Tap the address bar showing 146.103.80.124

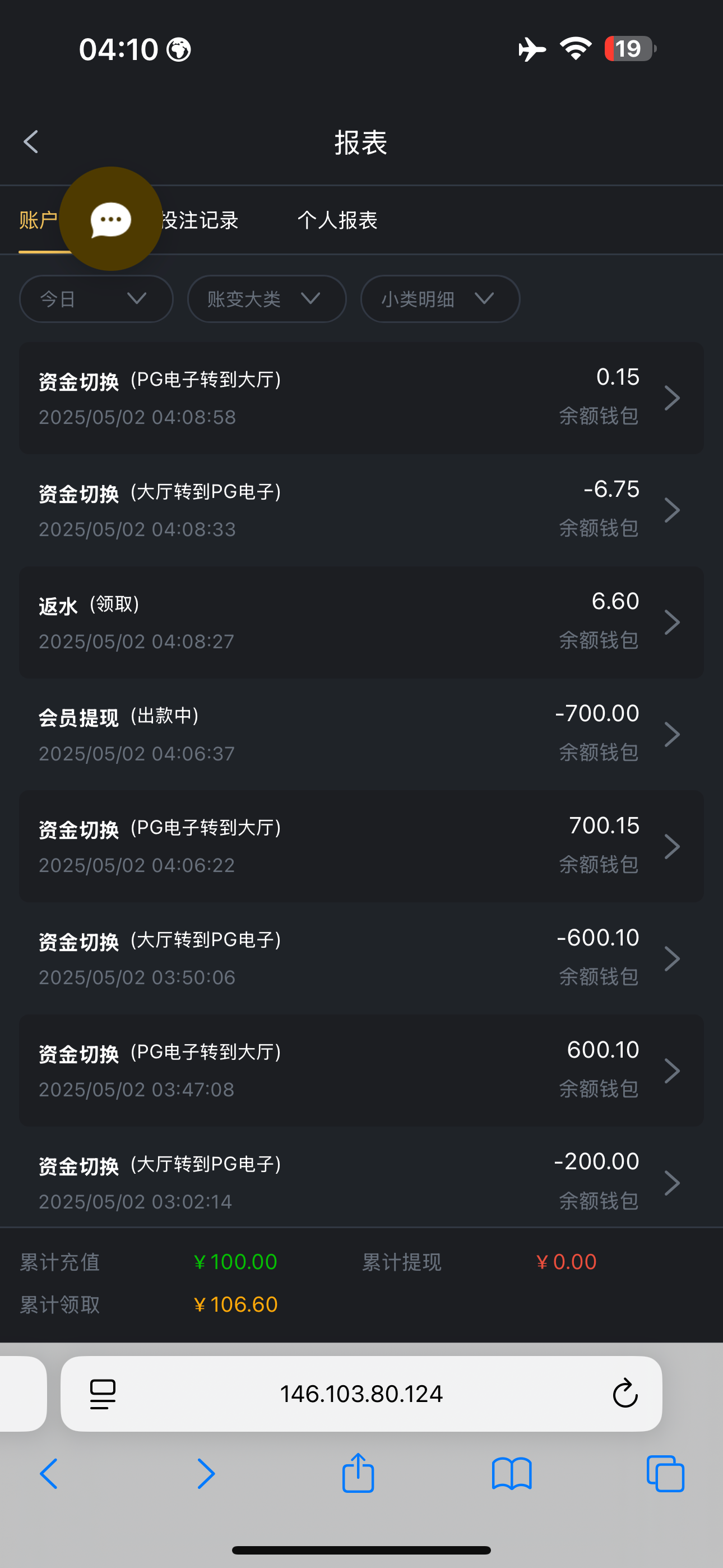click(361, 1393)
